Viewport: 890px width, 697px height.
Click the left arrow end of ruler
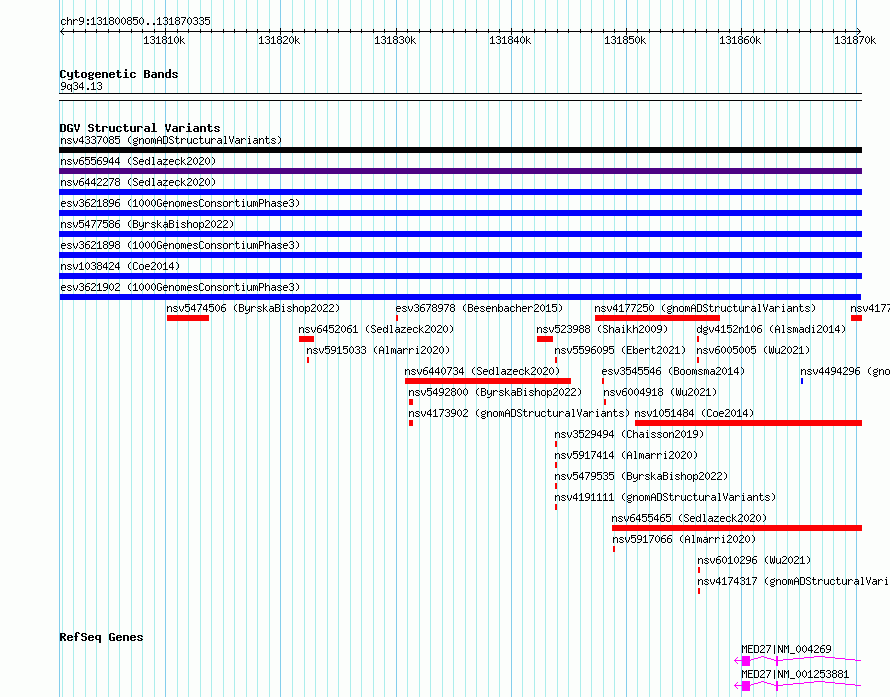pos(62,32)
